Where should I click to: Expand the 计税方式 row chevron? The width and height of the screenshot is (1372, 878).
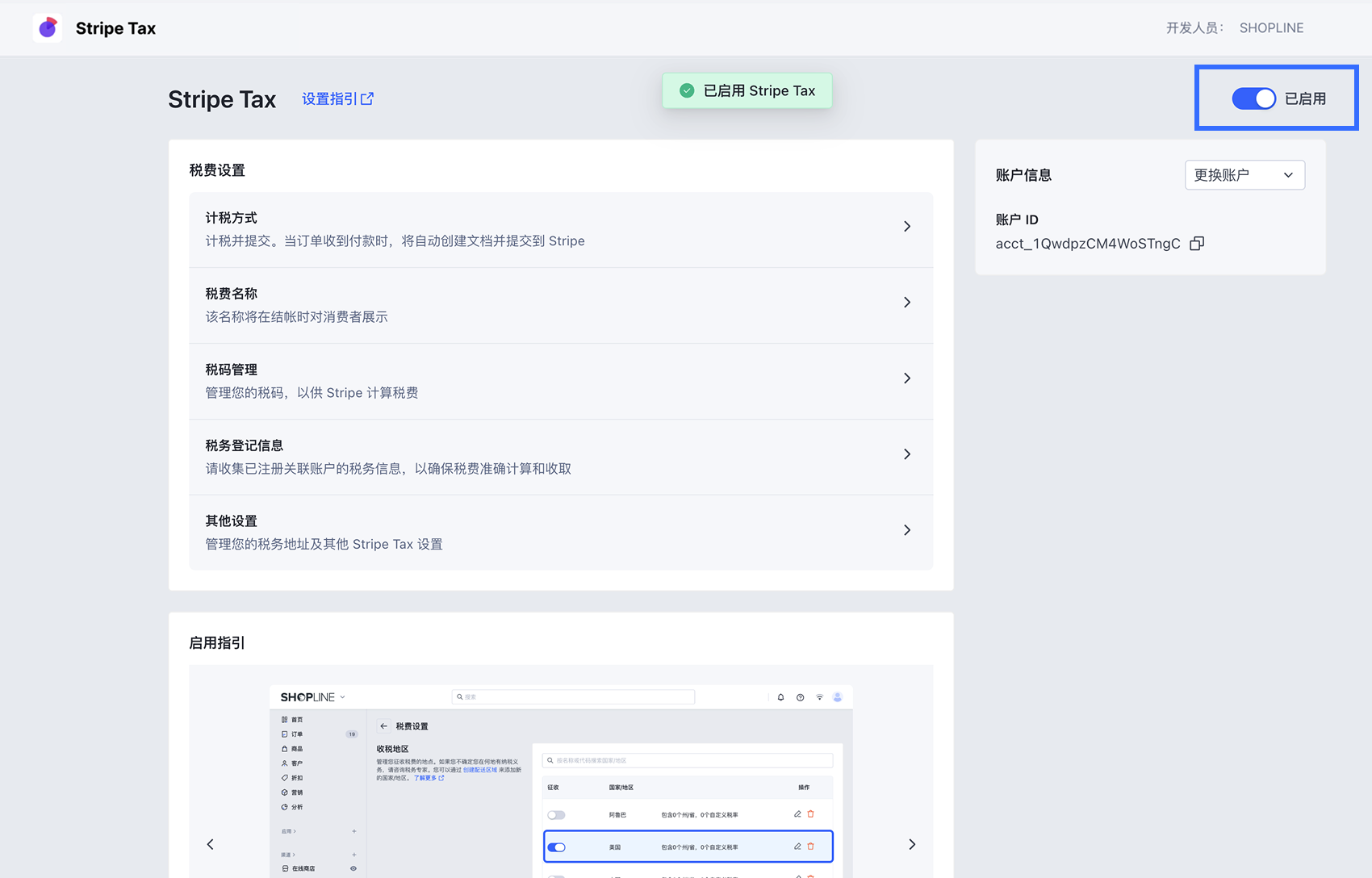[907, 227]
